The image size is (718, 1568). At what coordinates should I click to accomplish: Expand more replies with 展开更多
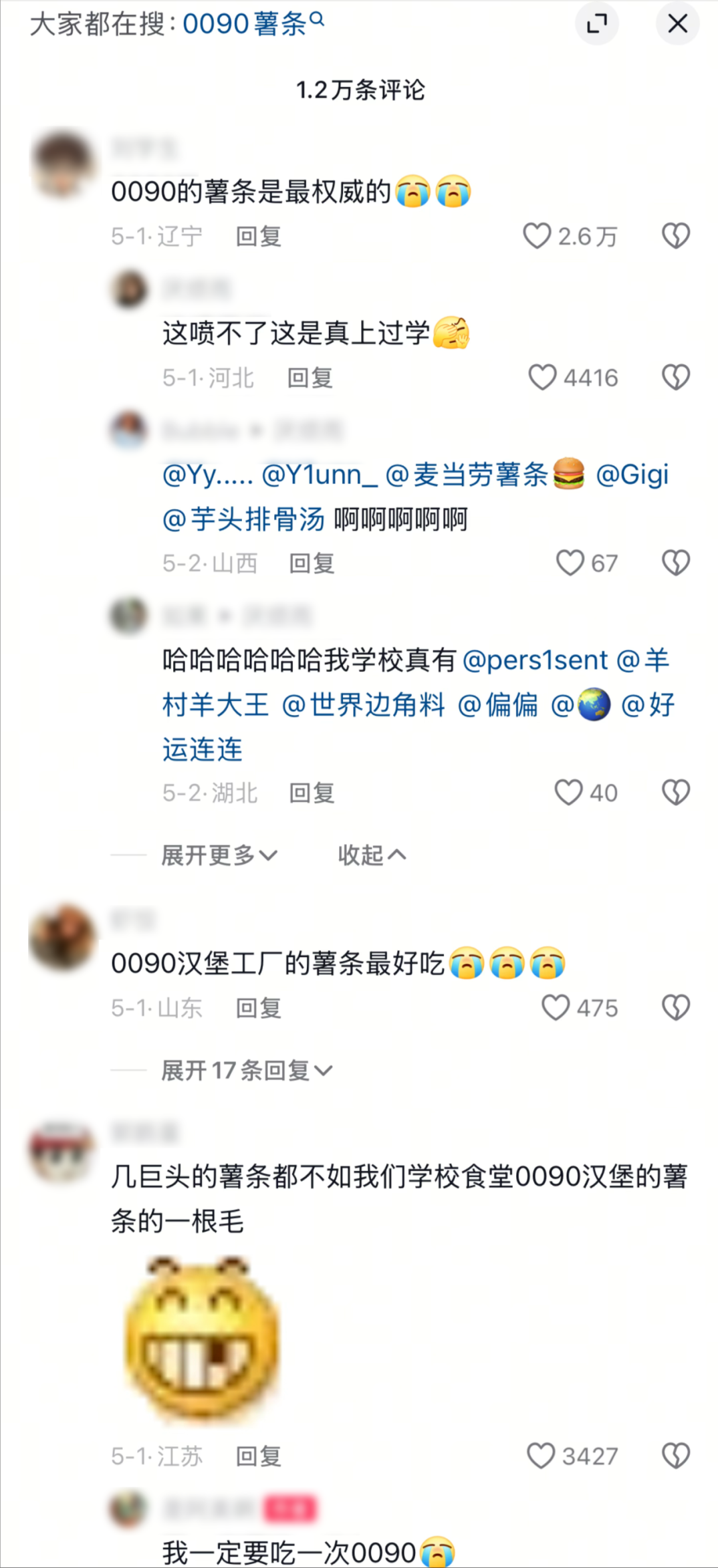(x=219, y=855)
